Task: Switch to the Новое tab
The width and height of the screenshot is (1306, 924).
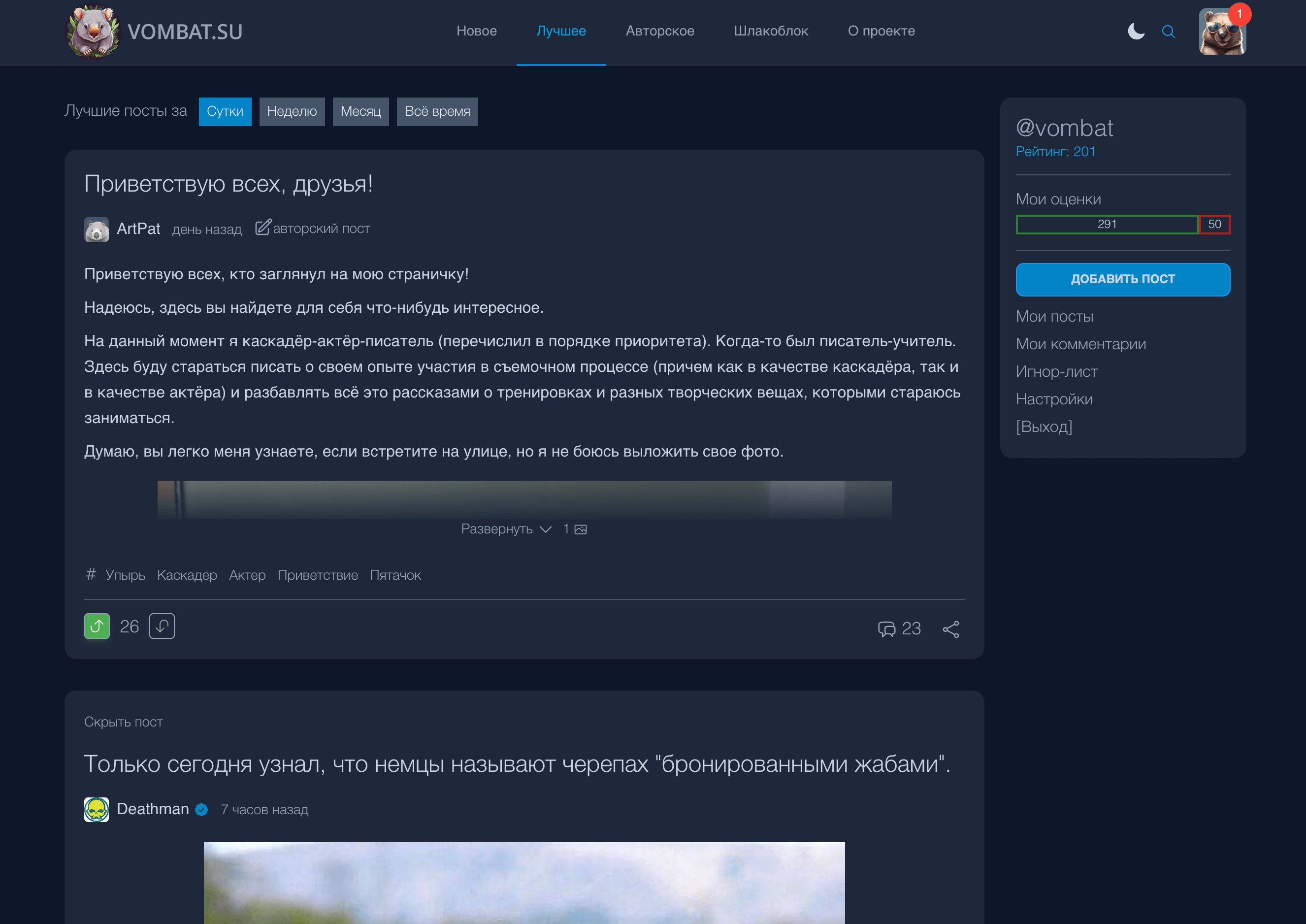Action: click(x=476, y=32)
